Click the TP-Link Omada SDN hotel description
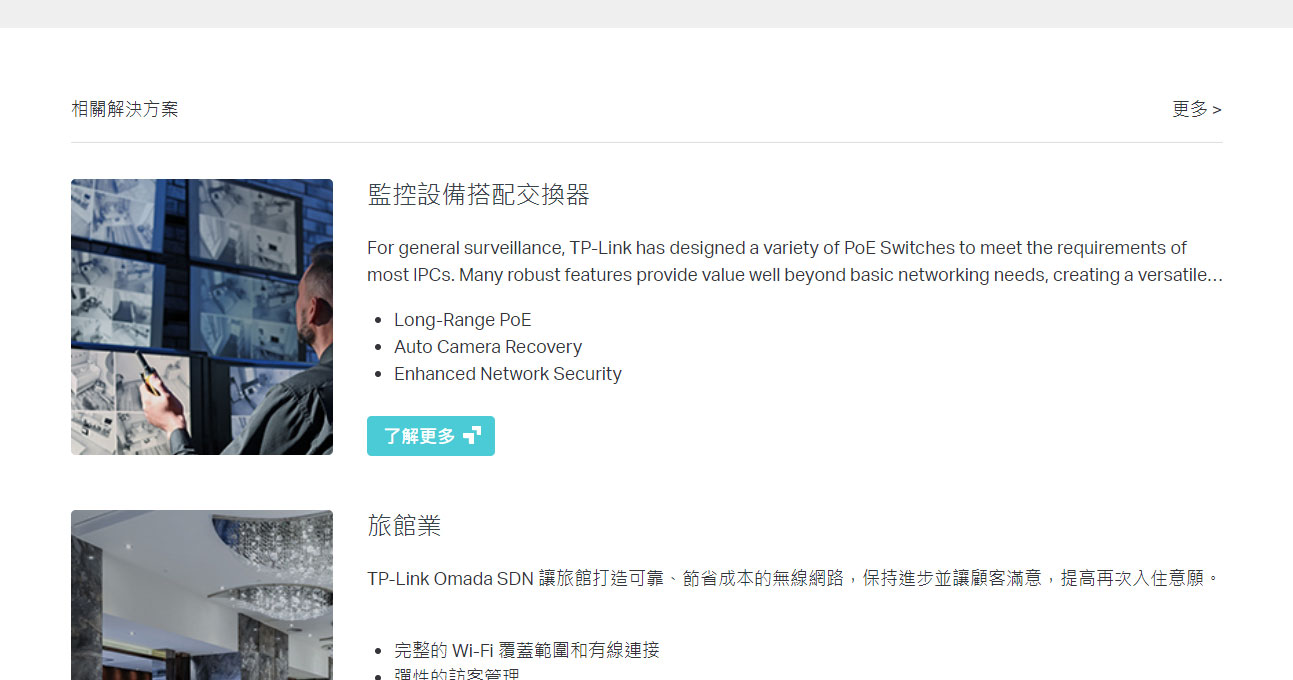1293x680 pixels. pos(794,578)
